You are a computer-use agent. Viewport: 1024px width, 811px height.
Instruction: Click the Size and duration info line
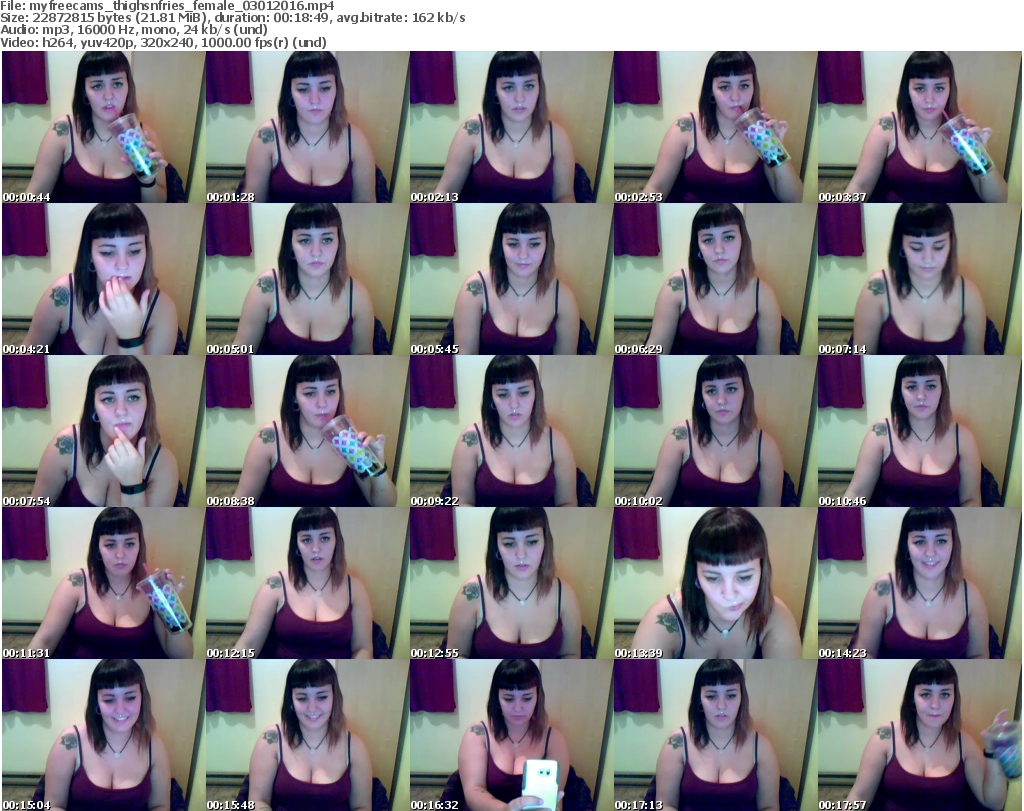(233, 18)
